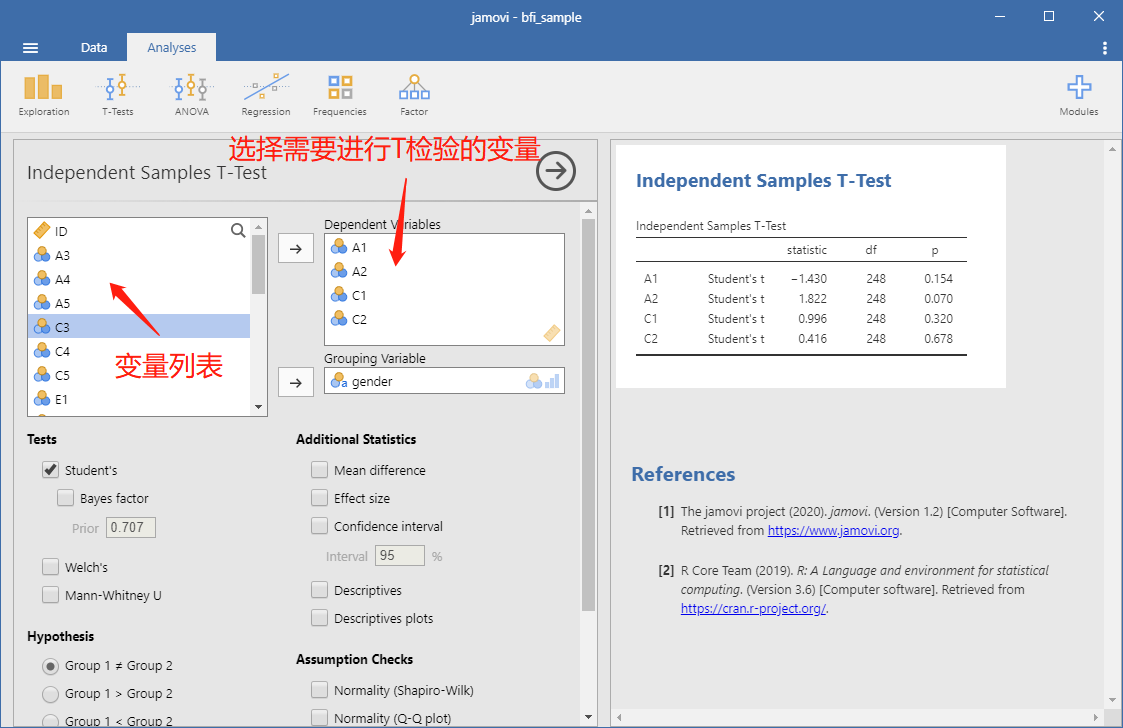Click the A2 statistic value 1.822
Image resolution: width=1123 pixels, height=728 pixels.
[812, 299]
